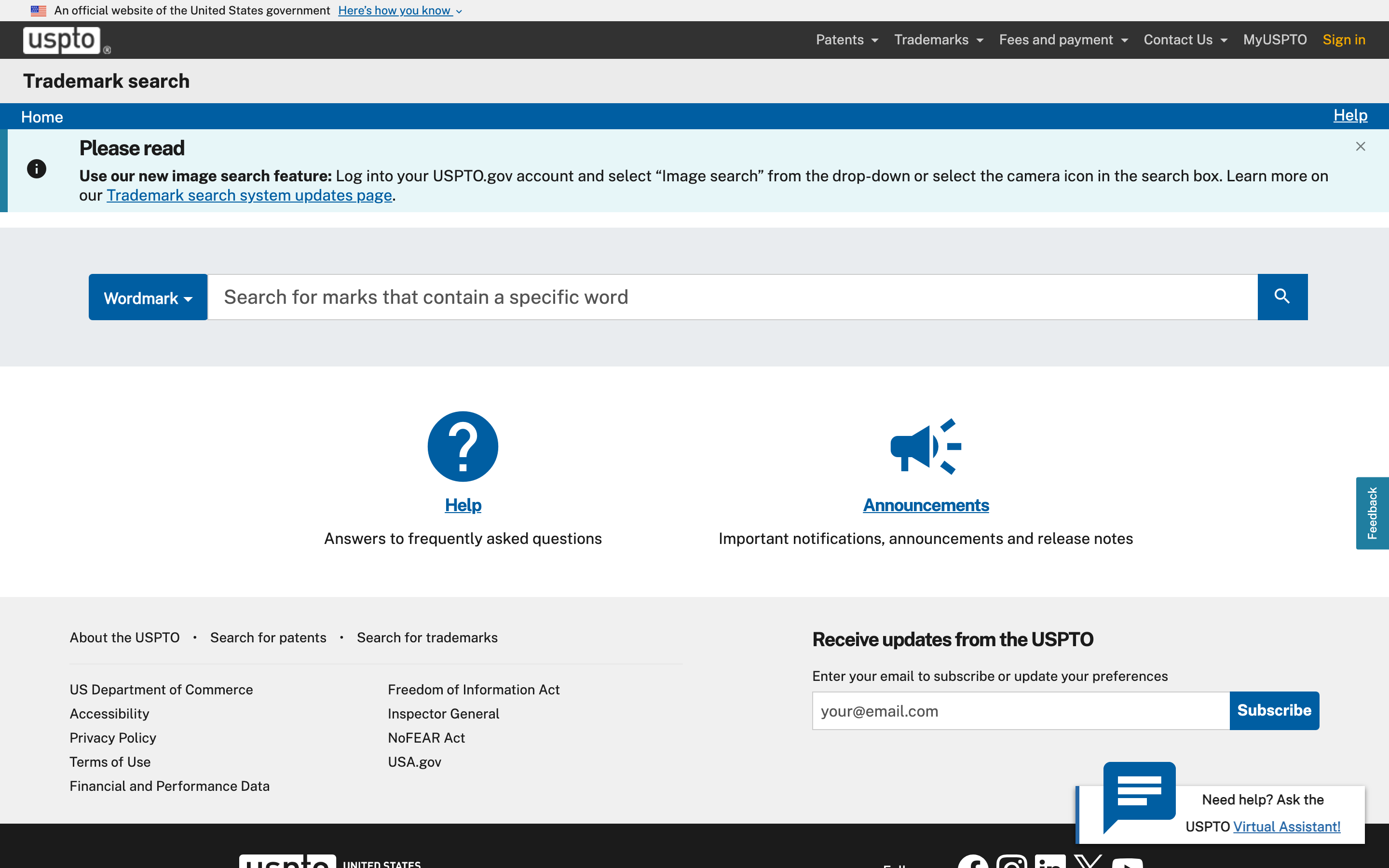
Task: Expand the Patents menu
Action: [847, 40]
